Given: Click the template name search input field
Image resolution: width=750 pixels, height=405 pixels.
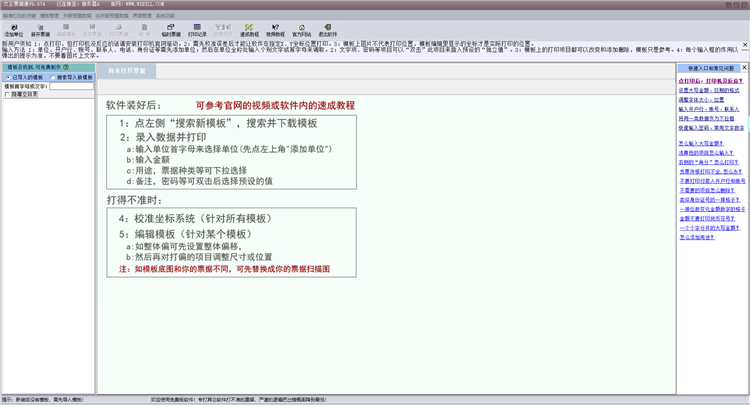Looking at the screenshot, I should point(71,86).
